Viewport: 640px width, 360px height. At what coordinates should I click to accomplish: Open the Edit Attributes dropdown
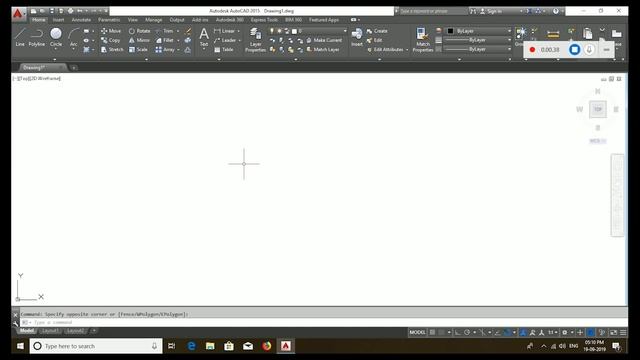tap(407, 50)
